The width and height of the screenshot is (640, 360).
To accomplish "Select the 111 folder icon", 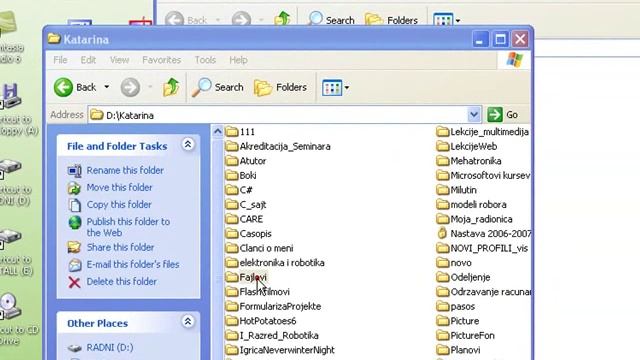I will [x=232, y=132].
